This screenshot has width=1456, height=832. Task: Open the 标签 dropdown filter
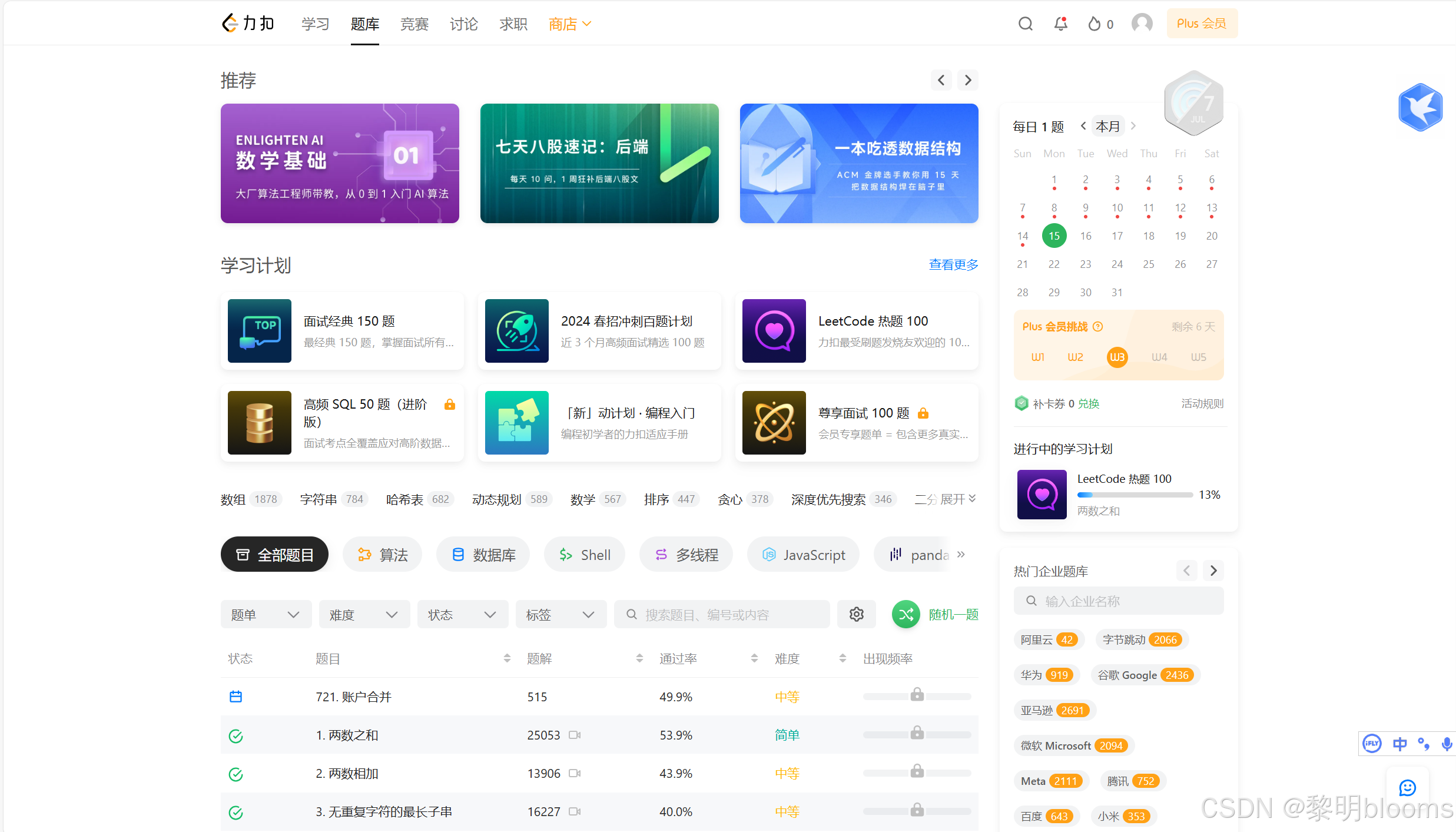(x=561, y=614)
